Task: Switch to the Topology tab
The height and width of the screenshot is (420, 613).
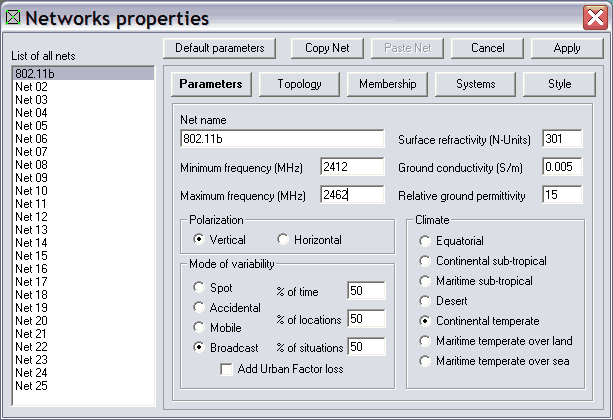Action: tap(298, 85)
